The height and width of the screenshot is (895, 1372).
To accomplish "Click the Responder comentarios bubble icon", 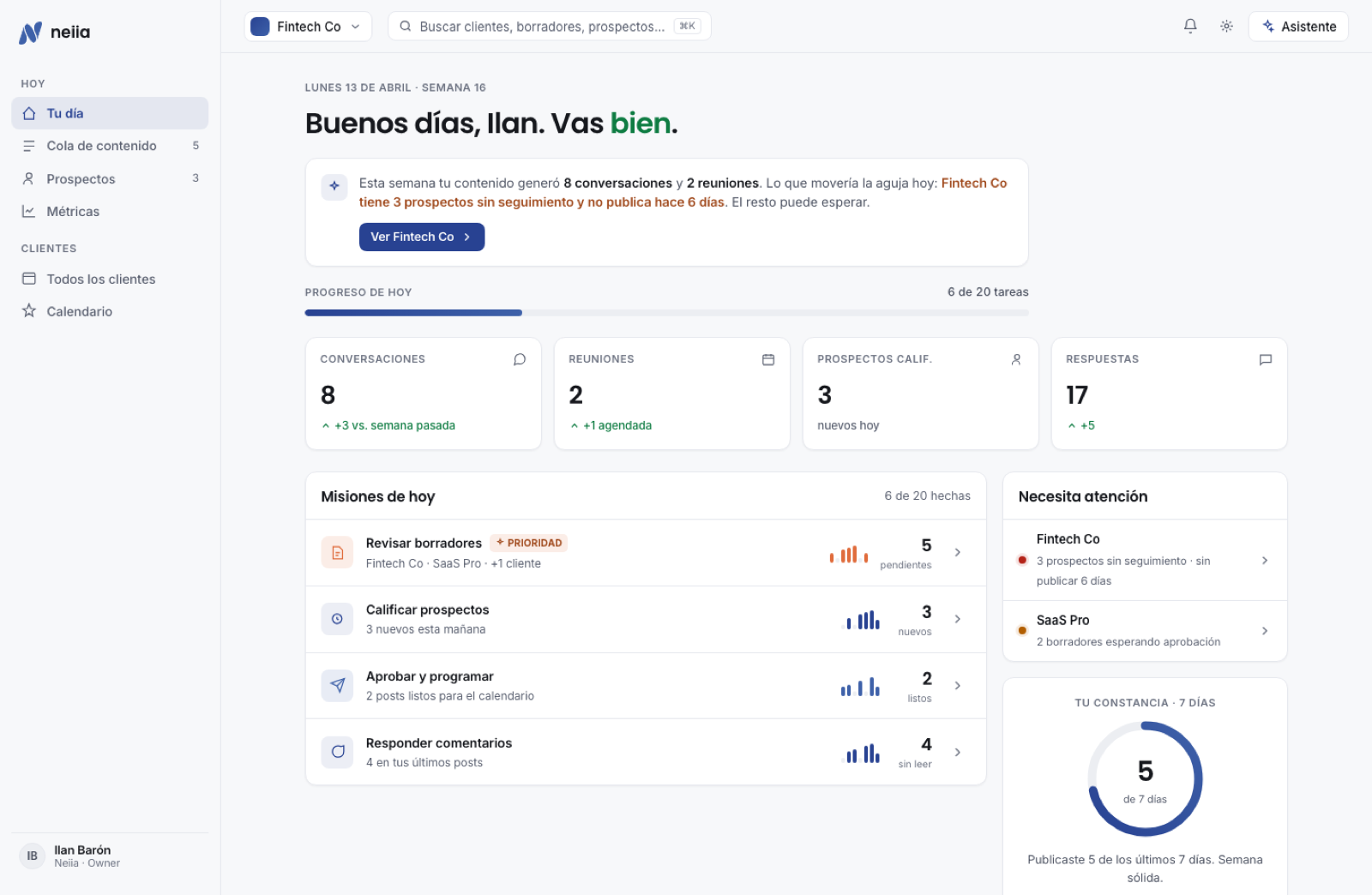I will 337,752.
